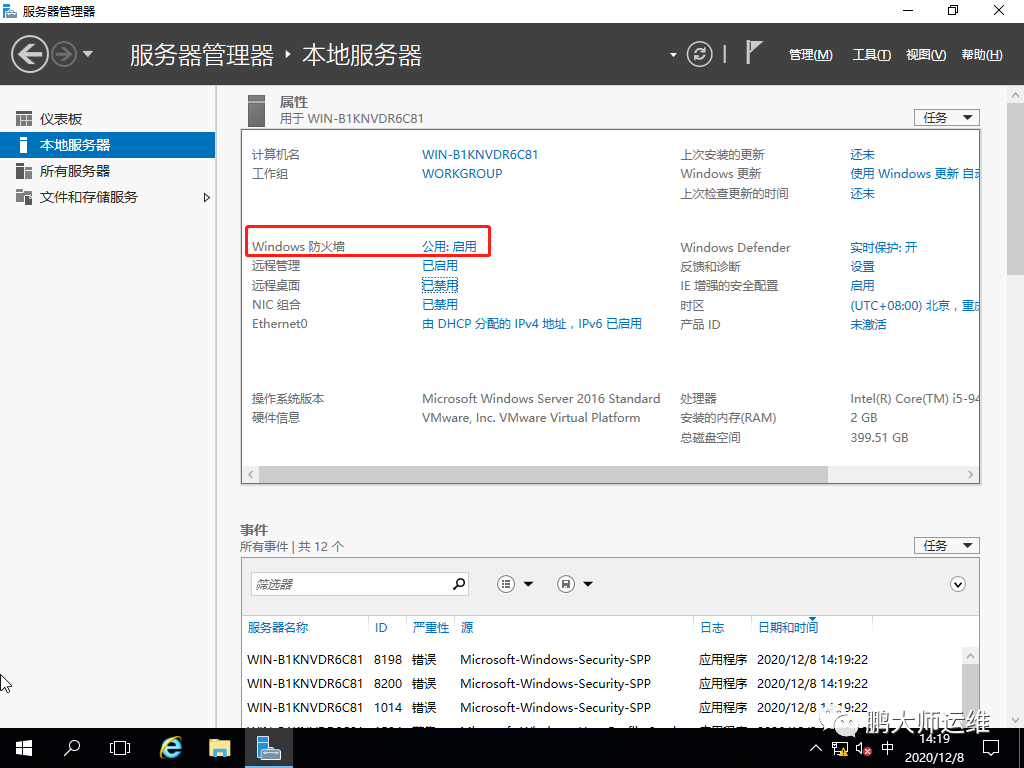1024x768 pixels.
Task: Expand 文件和存储服务 submenu arrow
Action: [x=206, y=197]
